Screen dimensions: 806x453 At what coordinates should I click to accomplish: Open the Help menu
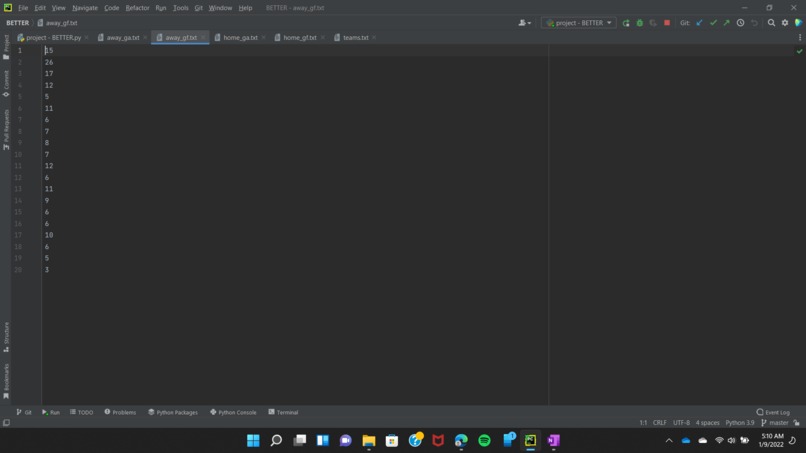(245, 8)
